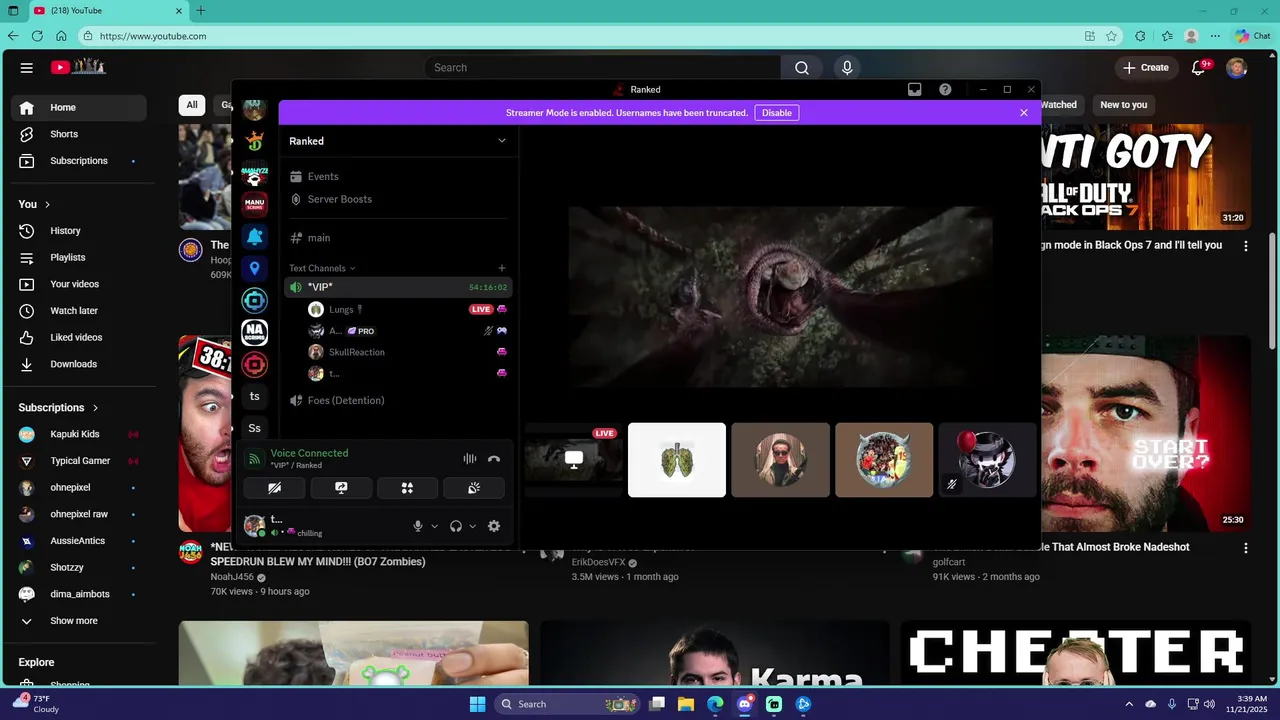Turn on camera in Discord voice panel
Image resolution: width=1280 pixels, height=720 pixels.
(274, 488)
